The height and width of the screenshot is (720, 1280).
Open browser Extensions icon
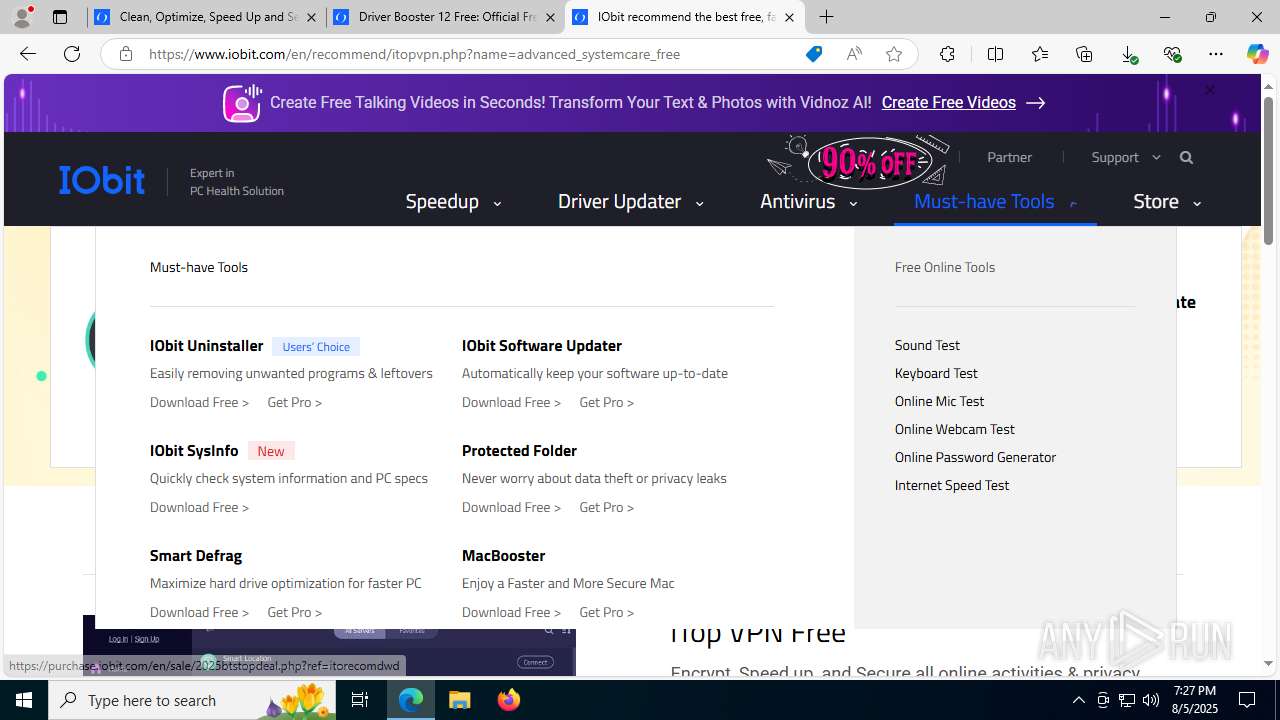point(947,54)
